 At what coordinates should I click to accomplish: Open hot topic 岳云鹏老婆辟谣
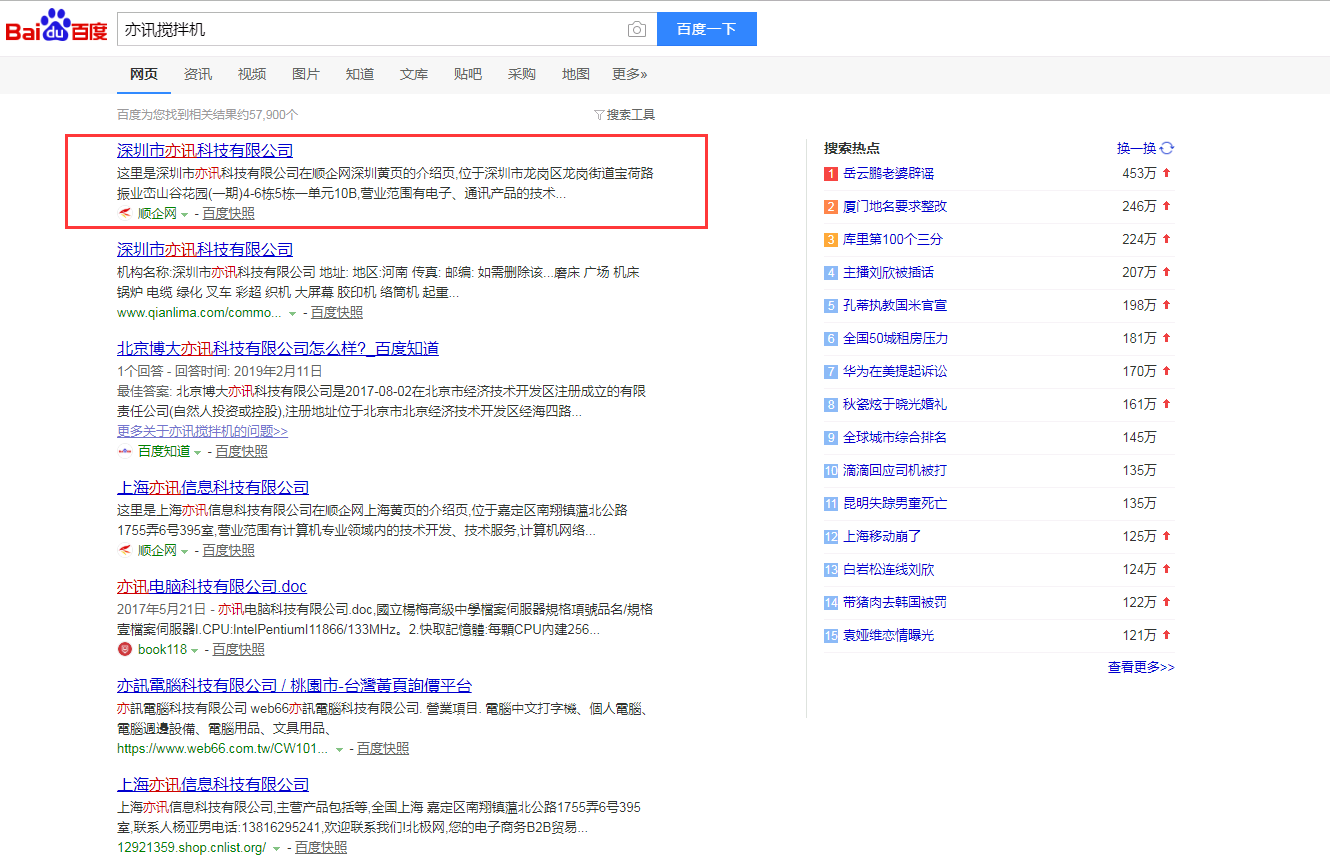(888, 174)
